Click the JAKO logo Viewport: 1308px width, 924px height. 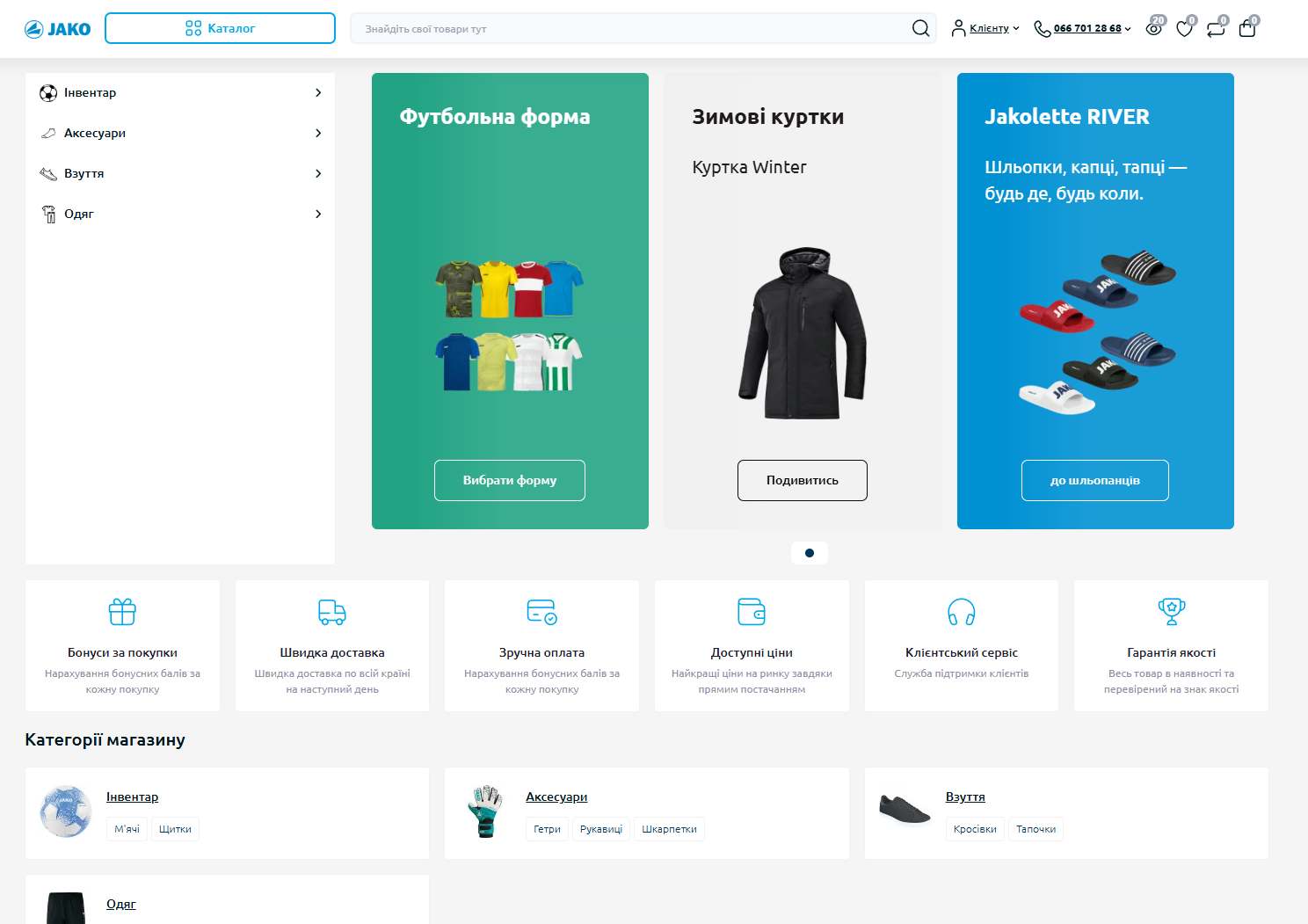click(58, 29)
